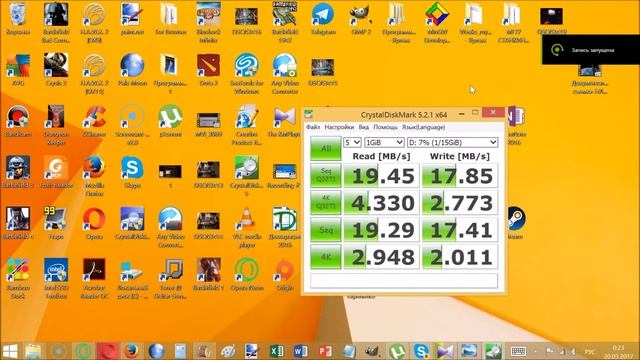Start the plain Seq benchmark
Image resolution: width=640 pixels, height=360 pixels.
[325, 230]
